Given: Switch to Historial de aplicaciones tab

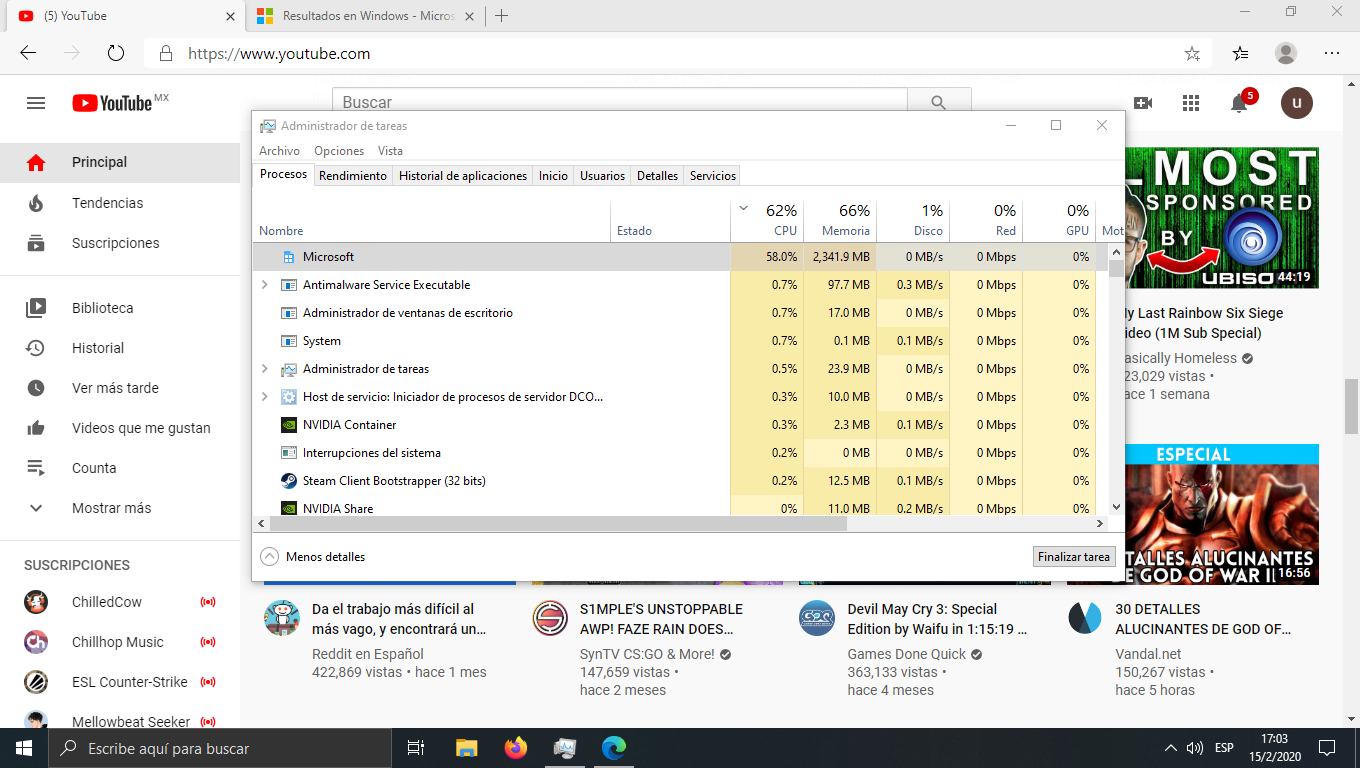Looking at the screenshot, I should click(x=463, y=176).
